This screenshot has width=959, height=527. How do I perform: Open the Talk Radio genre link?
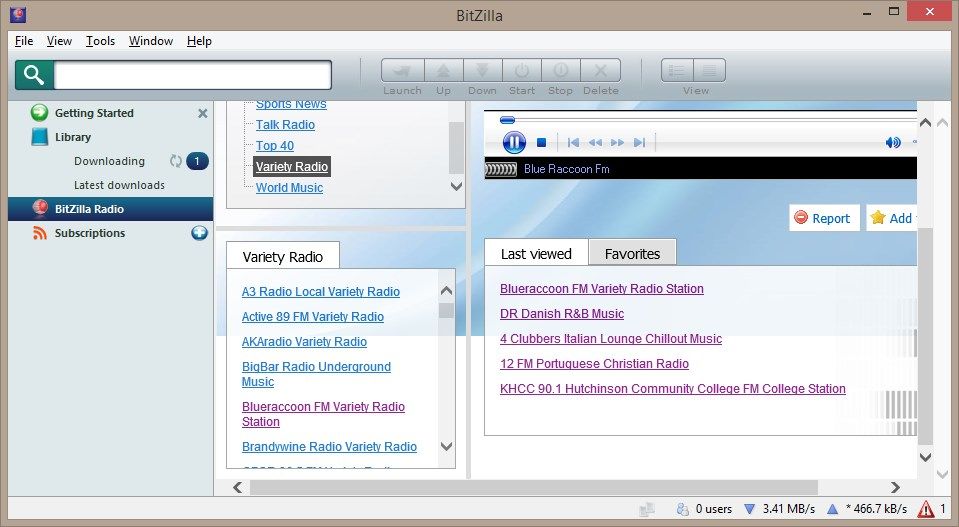[285, 125]
